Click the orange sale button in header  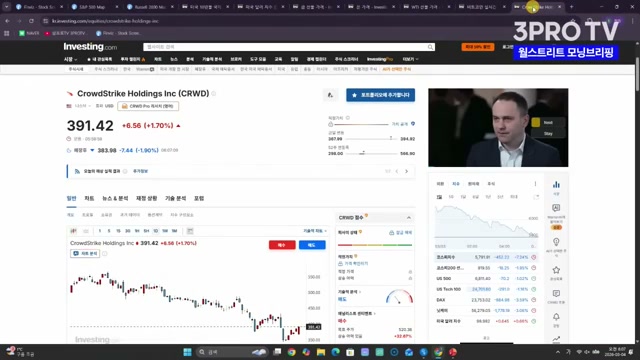point(478,47)
